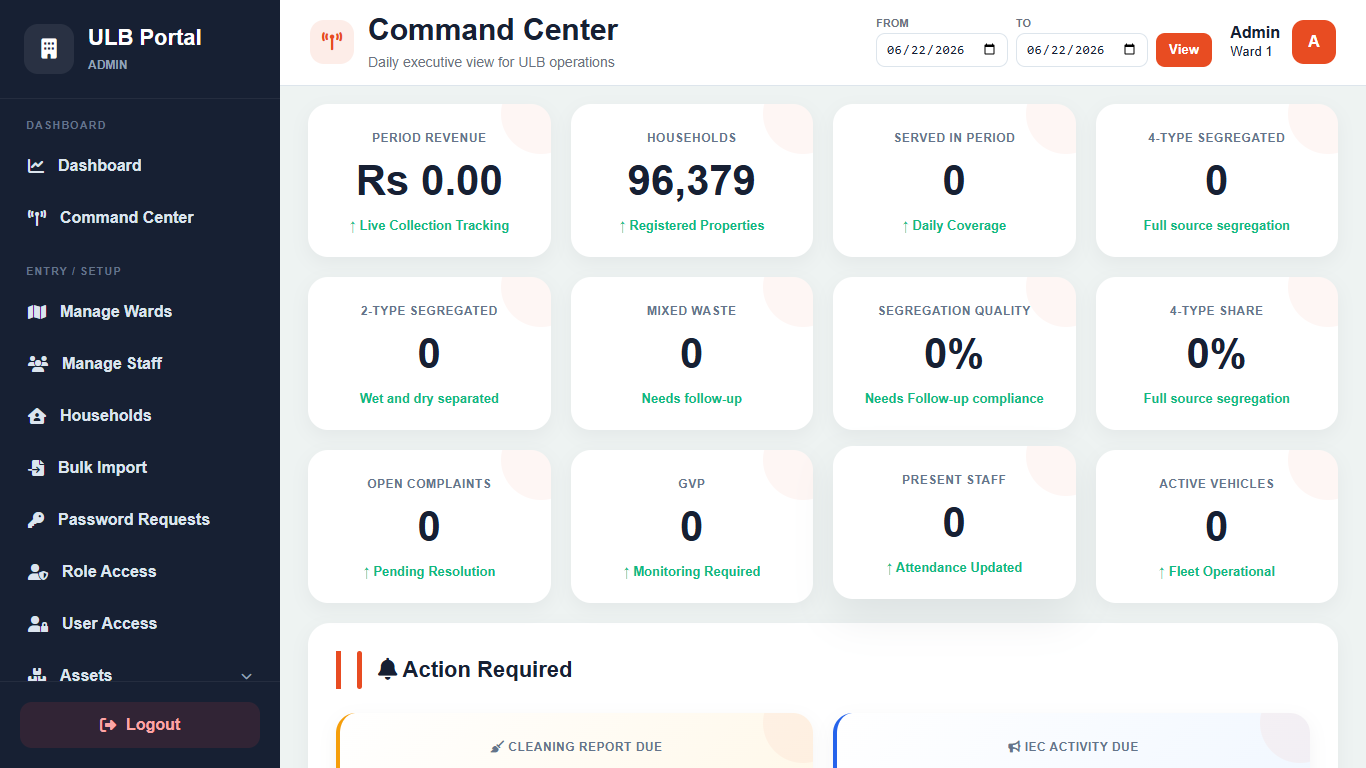Screen dimensions: 1366x768
Task: Click the Role Access shield-user icon
Action: coord(38,572)
